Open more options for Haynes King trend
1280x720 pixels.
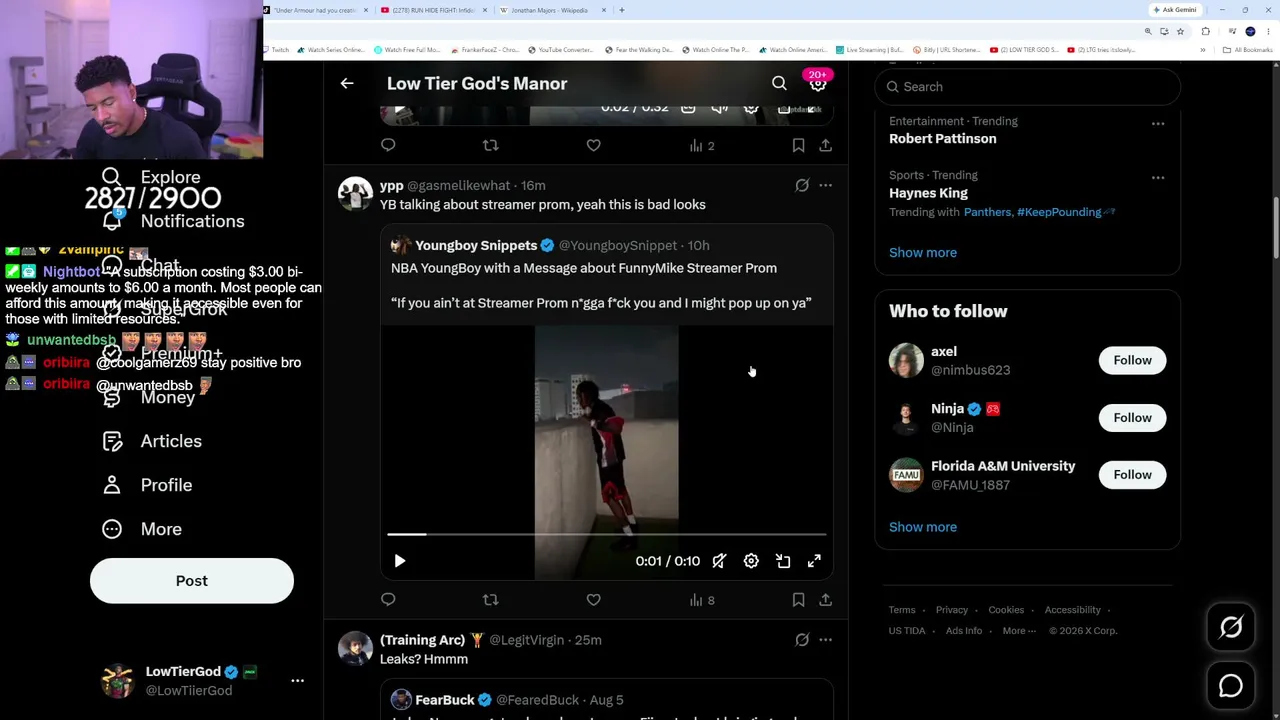1158,177
